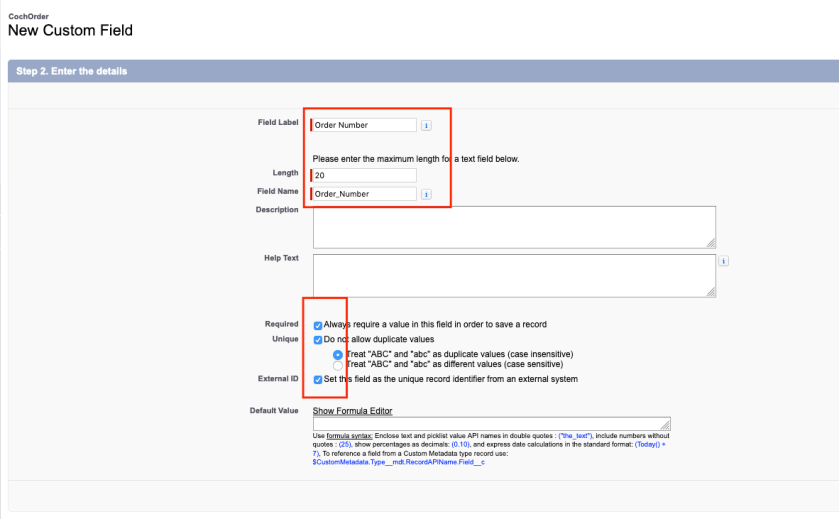The width and height of the screenshot is (839, 519).
Task: Click the Step 2 Enter the details header
Action: click(x=72, y=71)
